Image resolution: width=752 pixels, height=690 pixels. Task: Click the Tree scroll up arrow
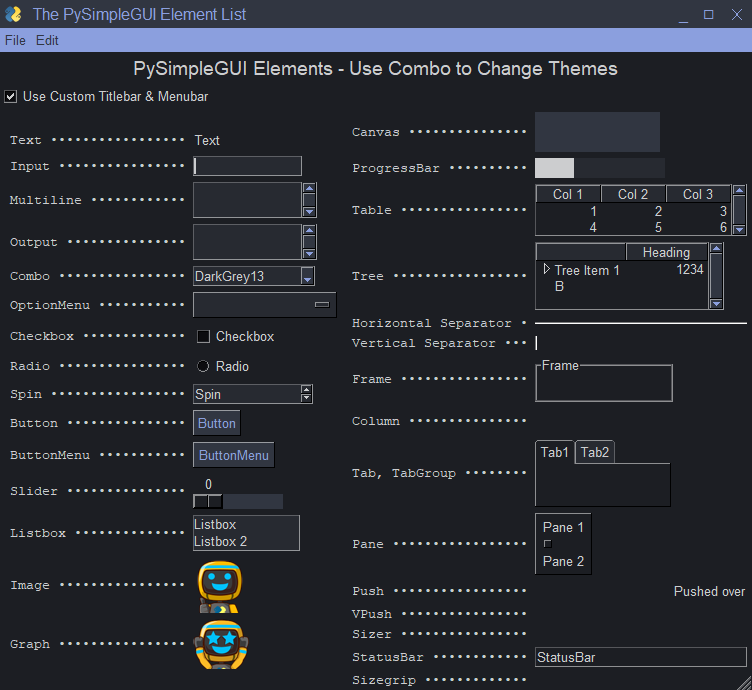click(716, 249)
